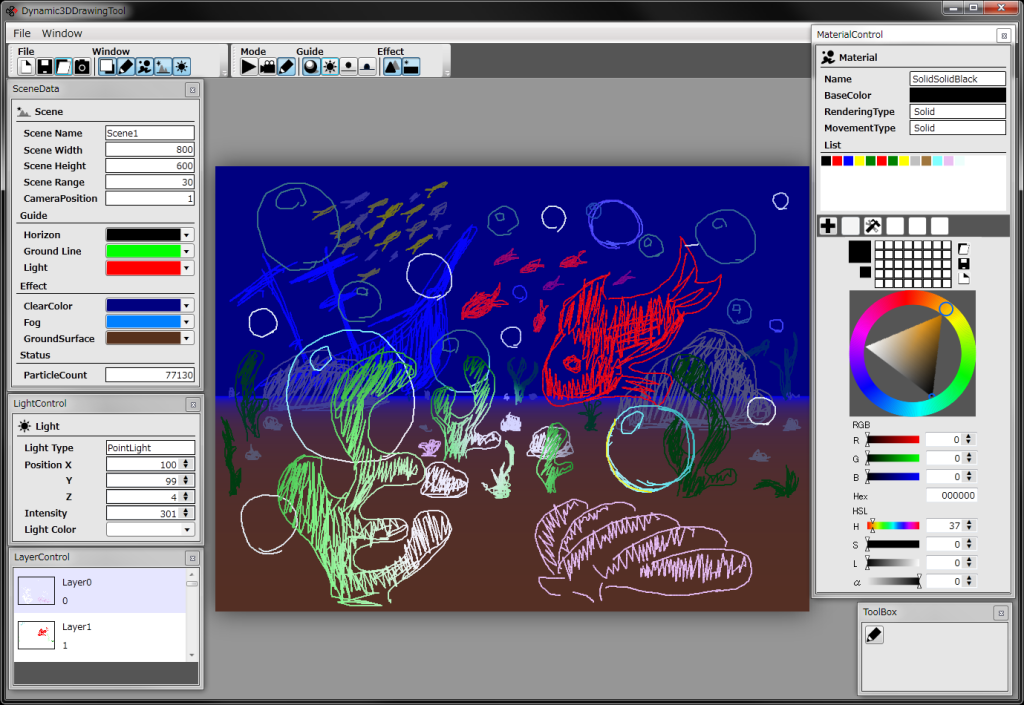
Task: Toggle the pen toolbox window icon in Window toolbar
Action: 125,67
